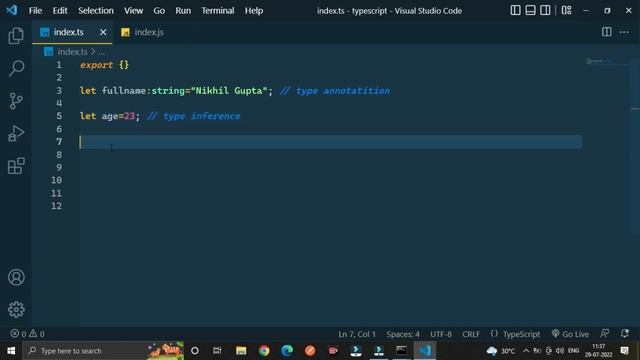Open the Manage gear icon

(16, 310)
